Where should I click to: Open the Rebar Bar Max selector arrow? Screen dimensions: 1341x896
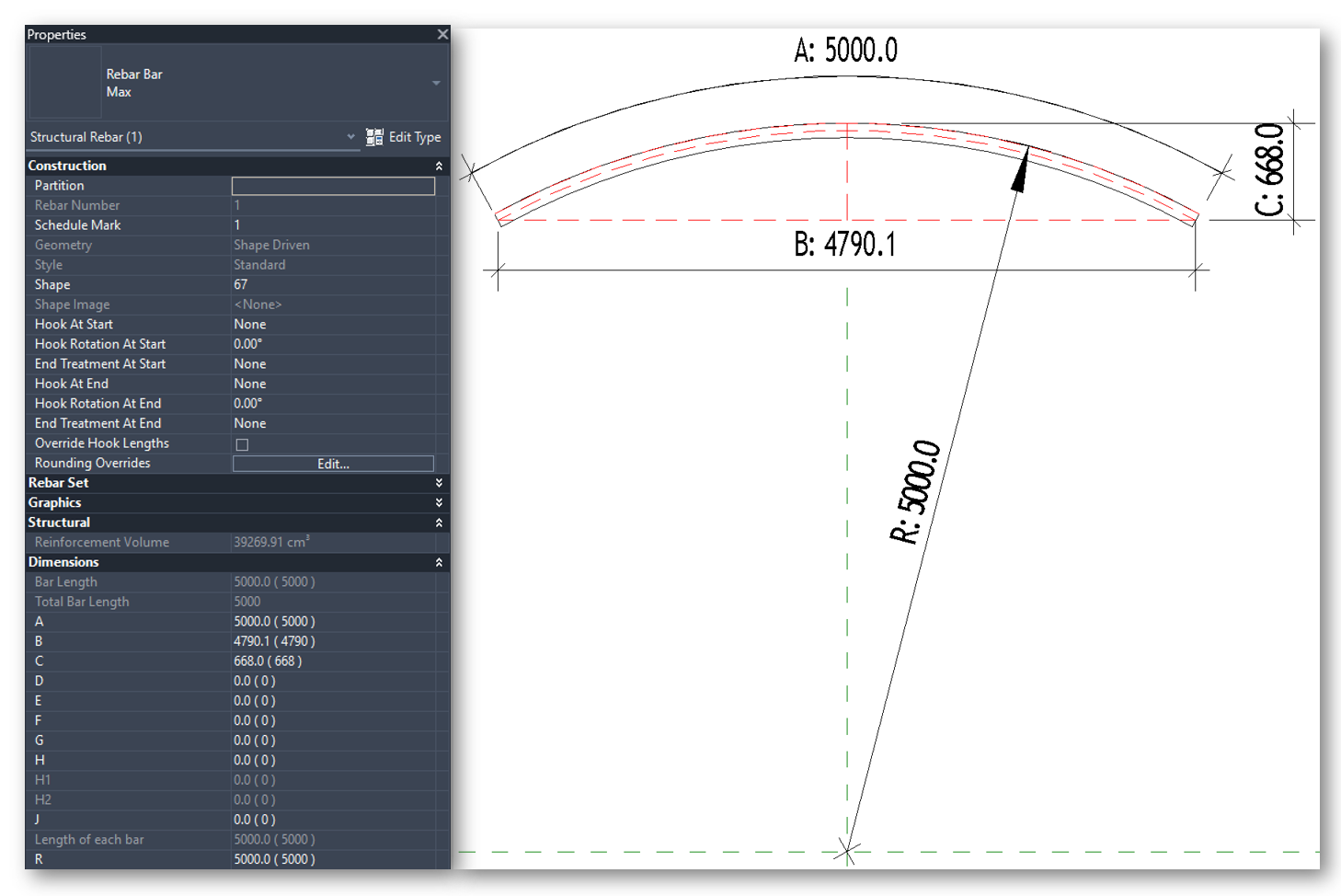[x=435, y=82]
